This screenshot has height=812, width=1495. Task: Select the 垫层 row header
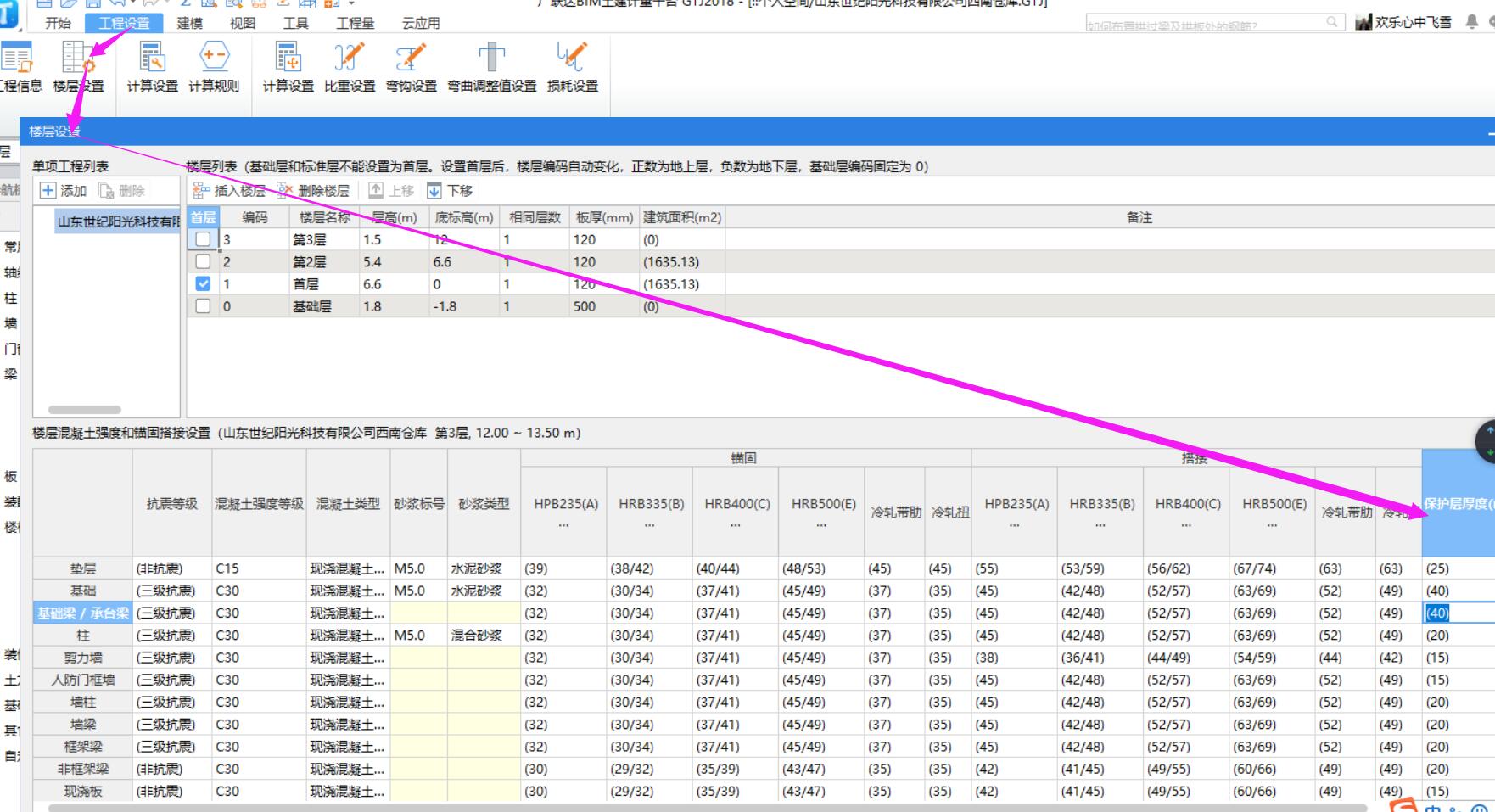pyautogui.click(x=82, y=568)
